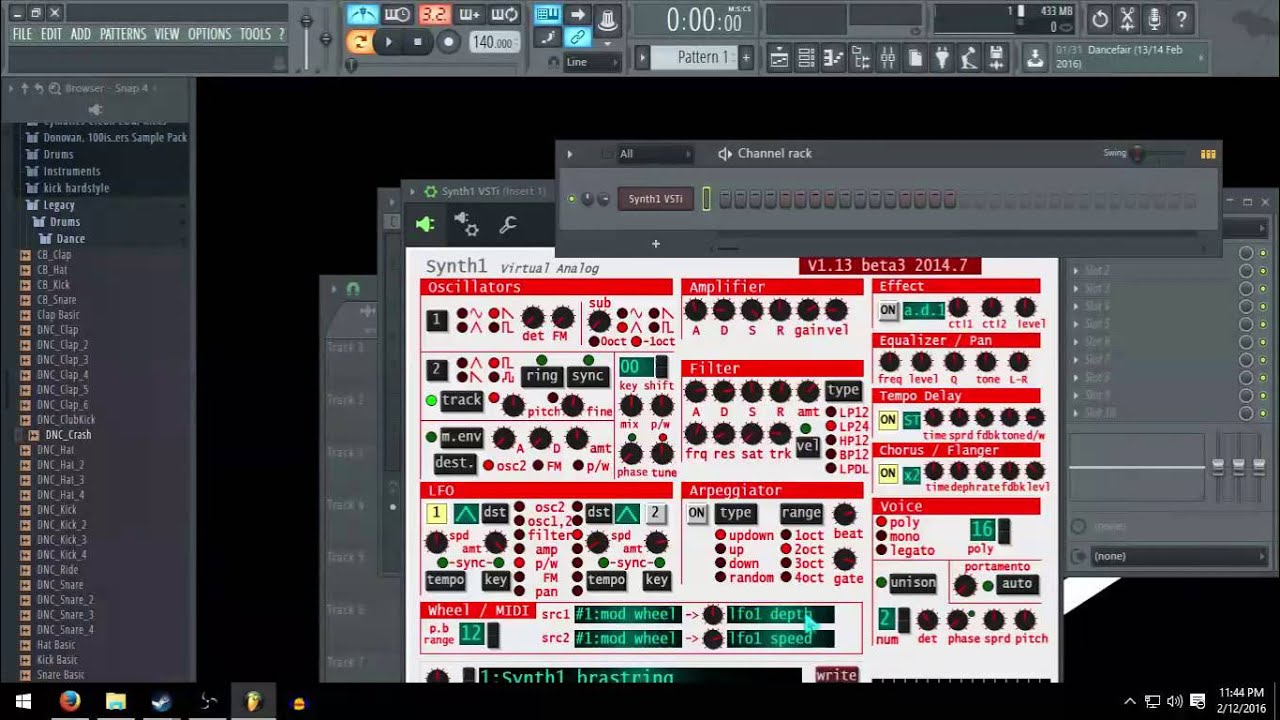Open the wrench icon in Synth1 plugin window
The width and height of the screenshot is (1280, 720).
pyautogui.click(x=508, y=224)
